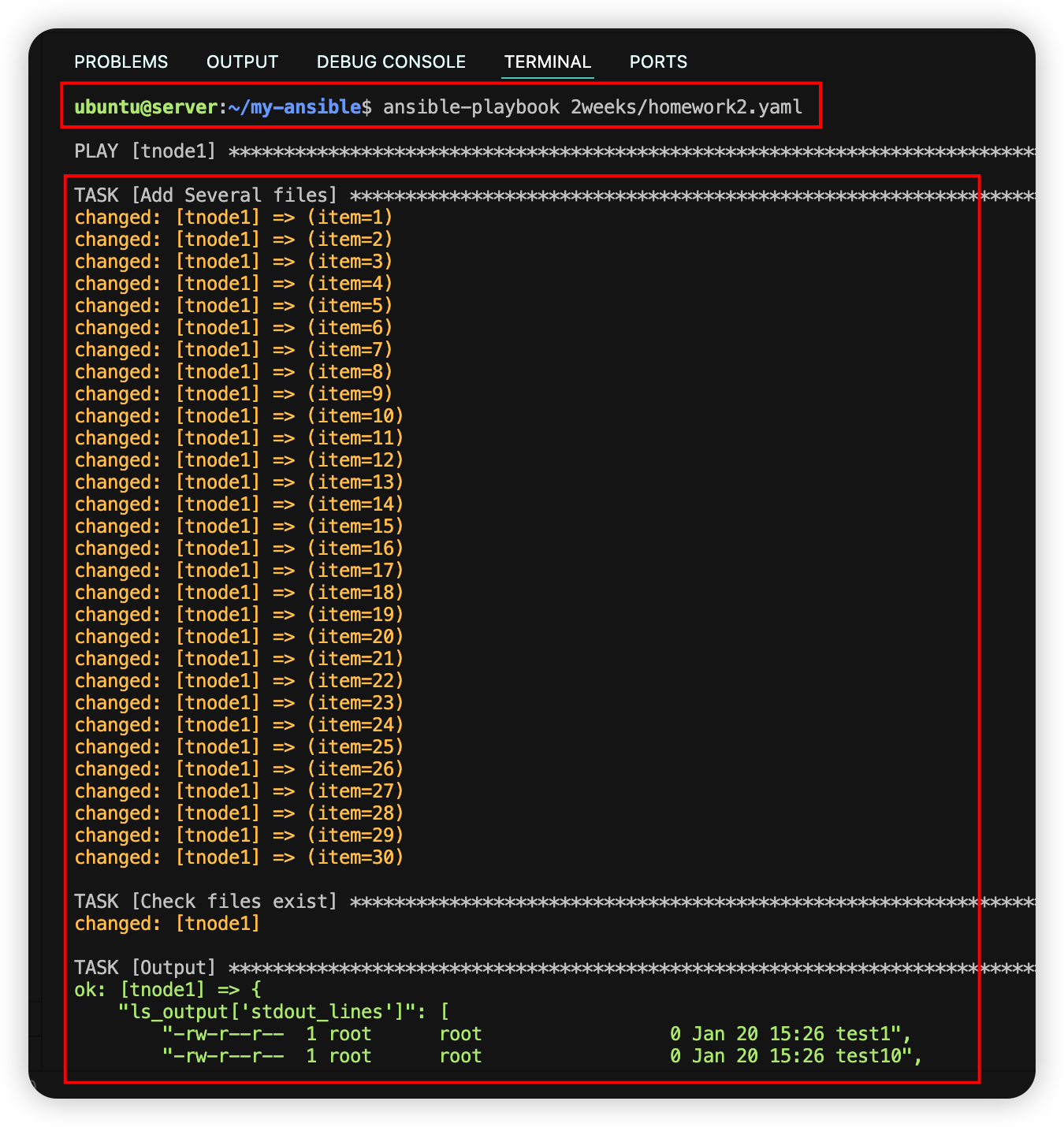Click the line ending with (item=25)
1064x1127 pixels.
(239, 746)
